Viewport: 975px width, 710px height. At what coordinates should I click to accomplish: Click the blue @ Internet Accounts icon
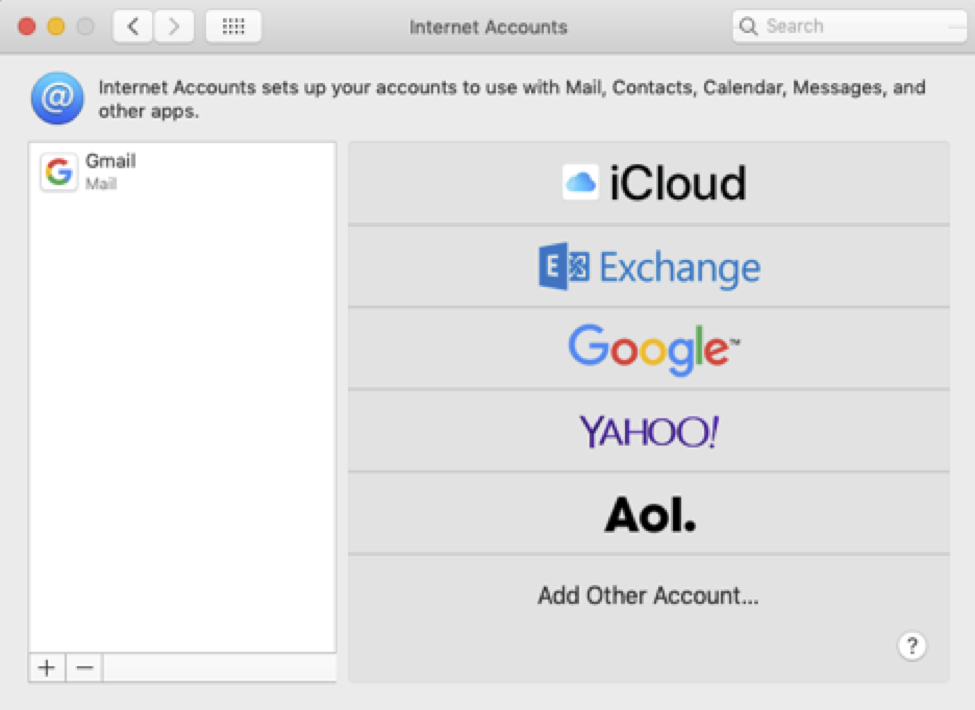tap(57, 98)
